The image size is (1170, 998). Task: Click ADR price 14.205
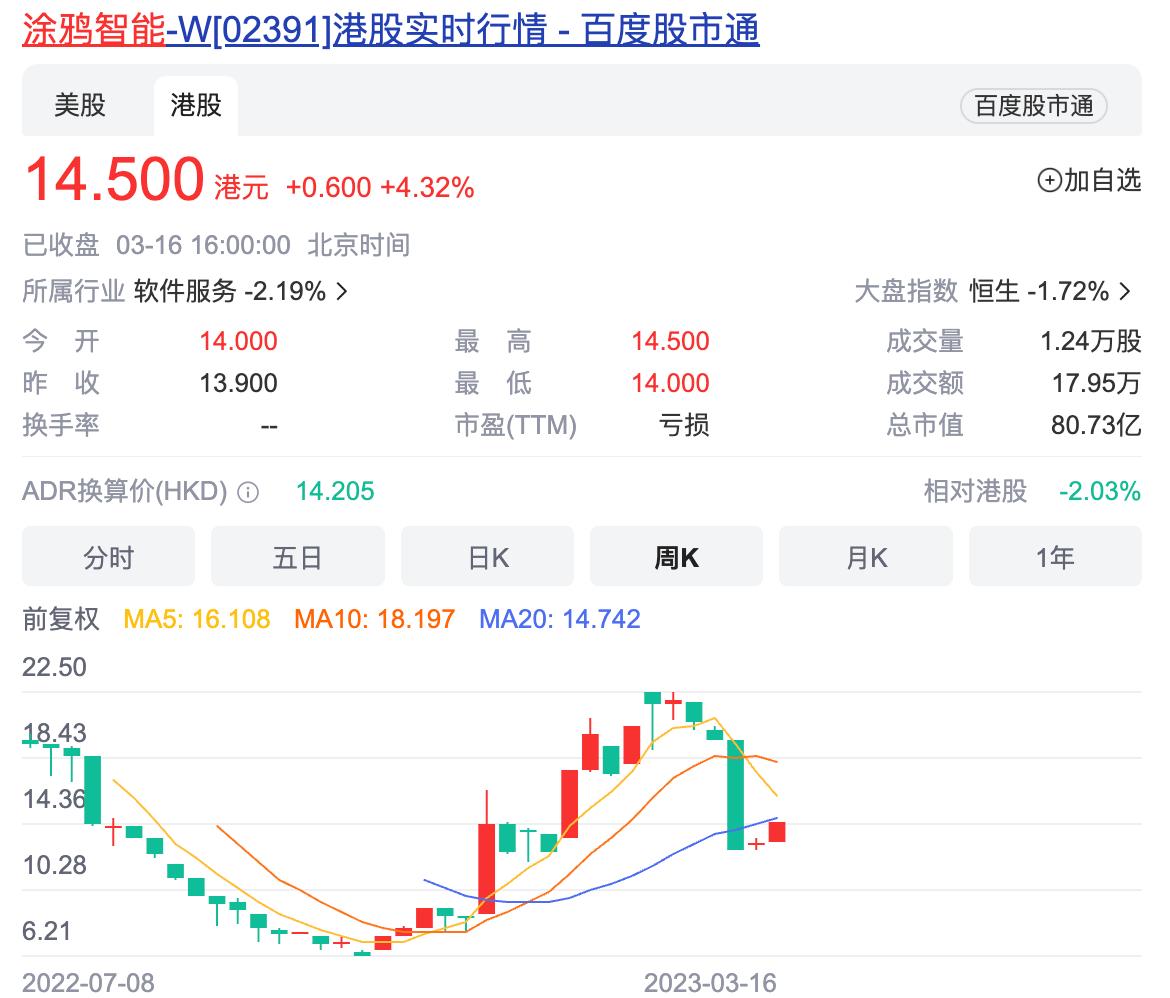click(335, 491)
